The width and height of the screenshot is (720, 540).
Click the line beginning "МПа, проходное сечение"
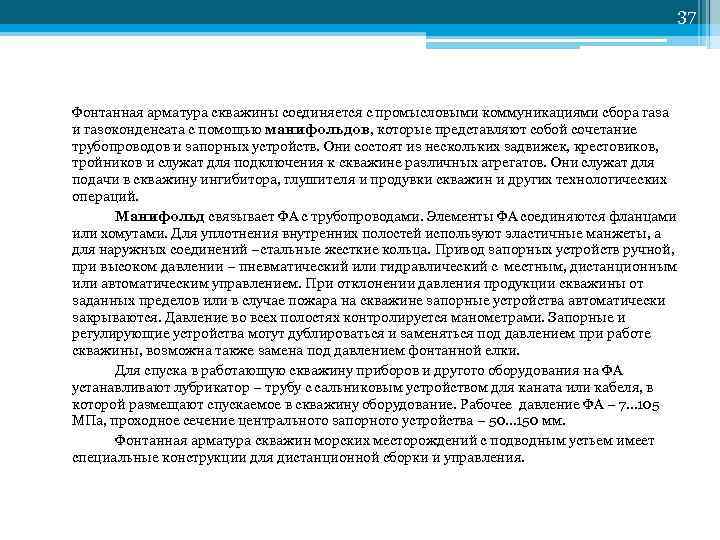(319, 421)
